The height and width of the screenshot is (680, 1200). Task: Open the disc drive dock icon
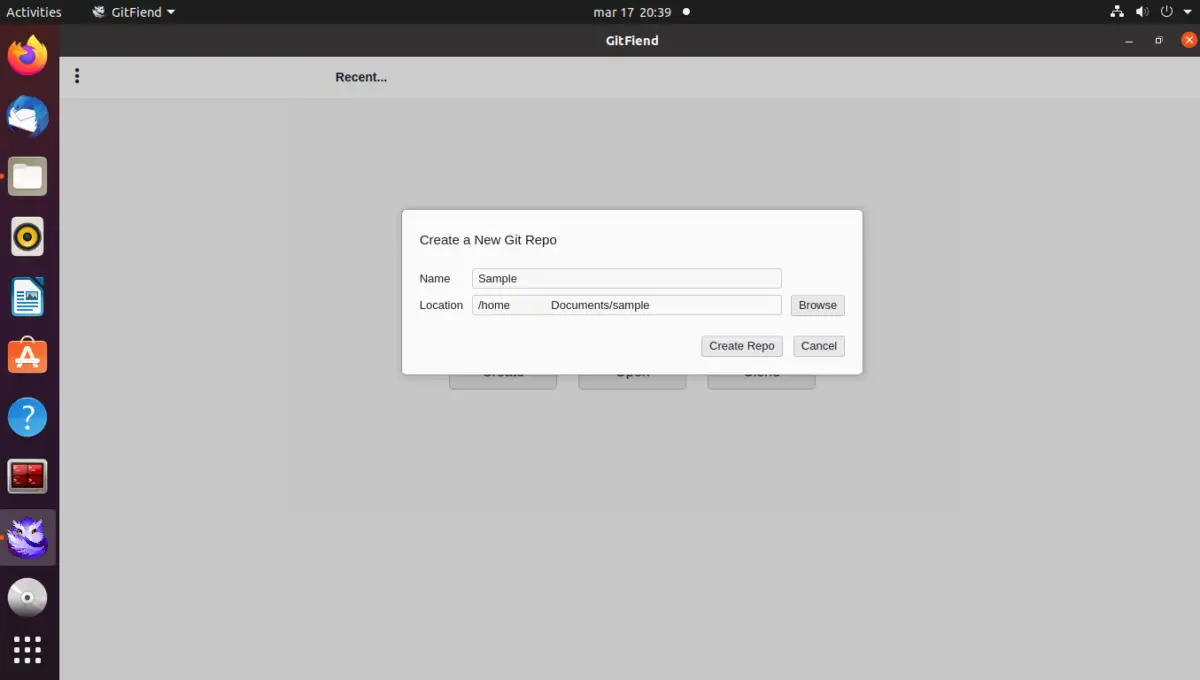pos(28,598)
